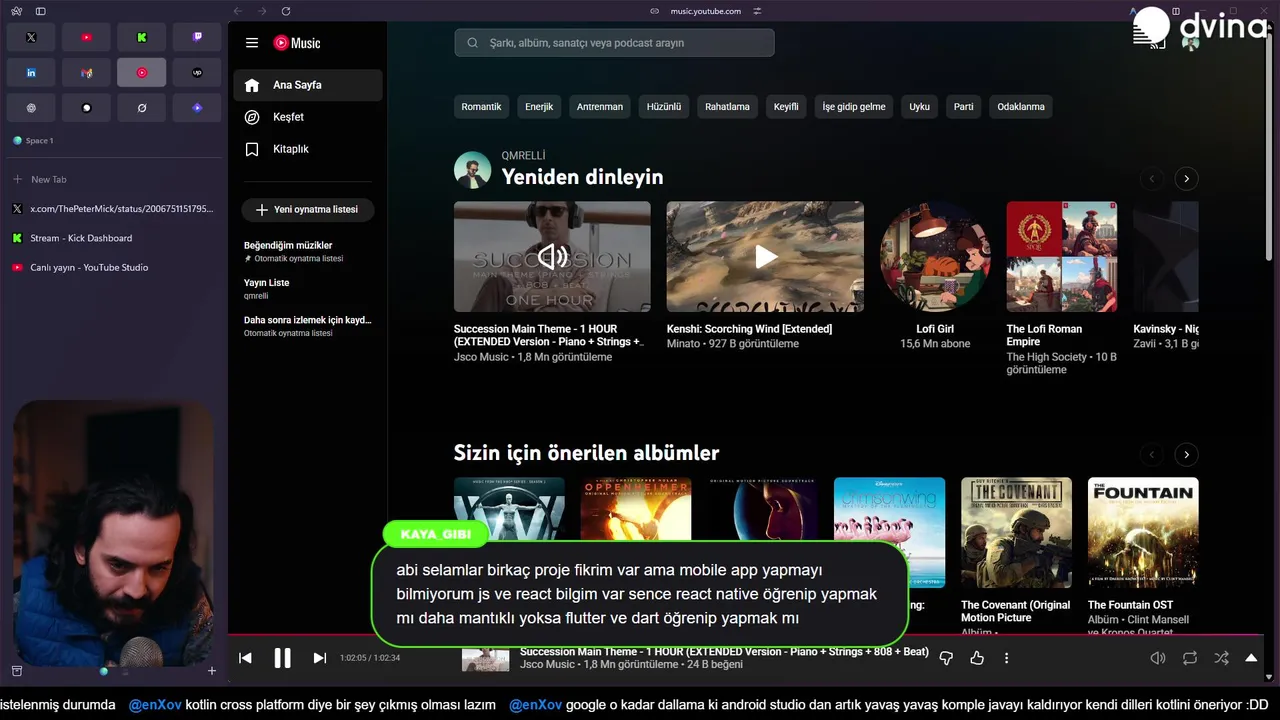
Task: Click the Yeni oynatma listesi button
Action: click(x=308, y=210)
